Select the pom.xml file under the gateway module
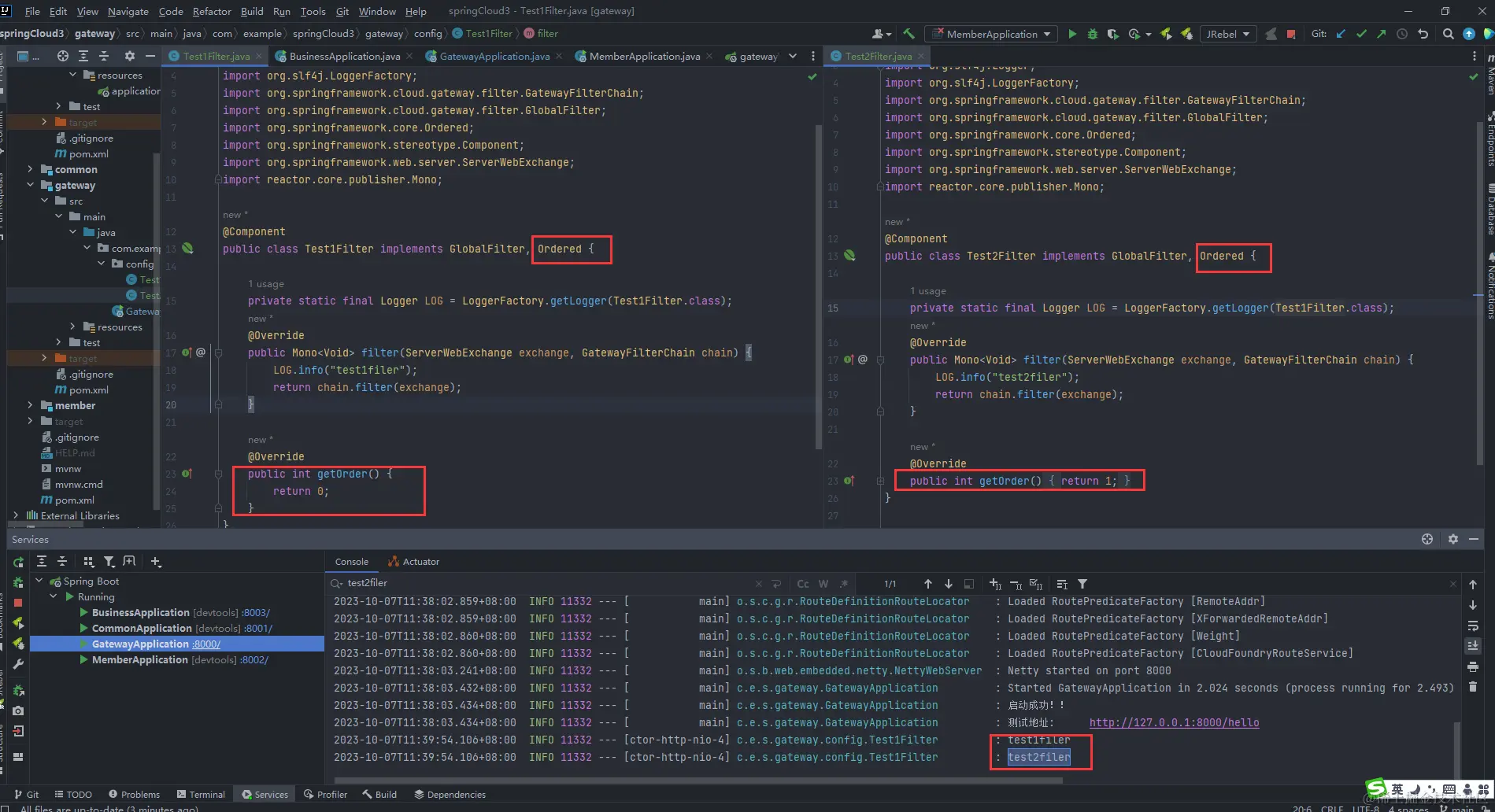This screenshot has width=1495, height=812. click(x=81, y=389)
